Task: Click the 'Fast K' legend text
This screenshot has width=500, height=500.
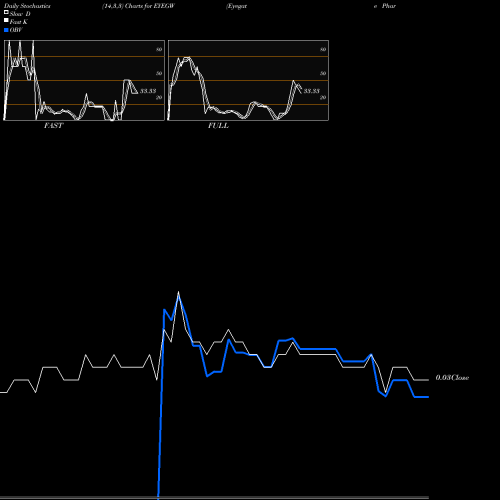Action: [x=19, y=22]
